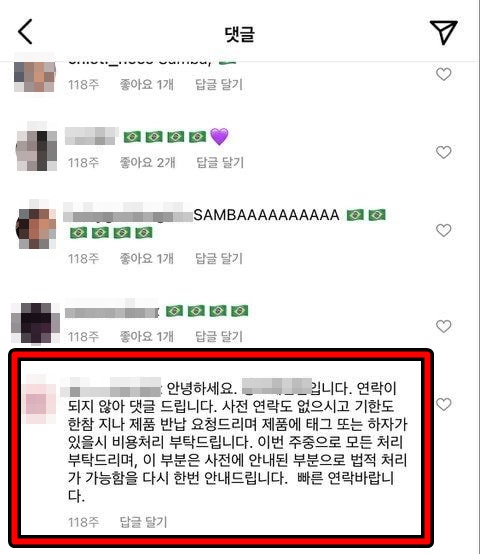Go back with the top-left arrow
The image size is (480, 554).
click(x=25, y=32)
